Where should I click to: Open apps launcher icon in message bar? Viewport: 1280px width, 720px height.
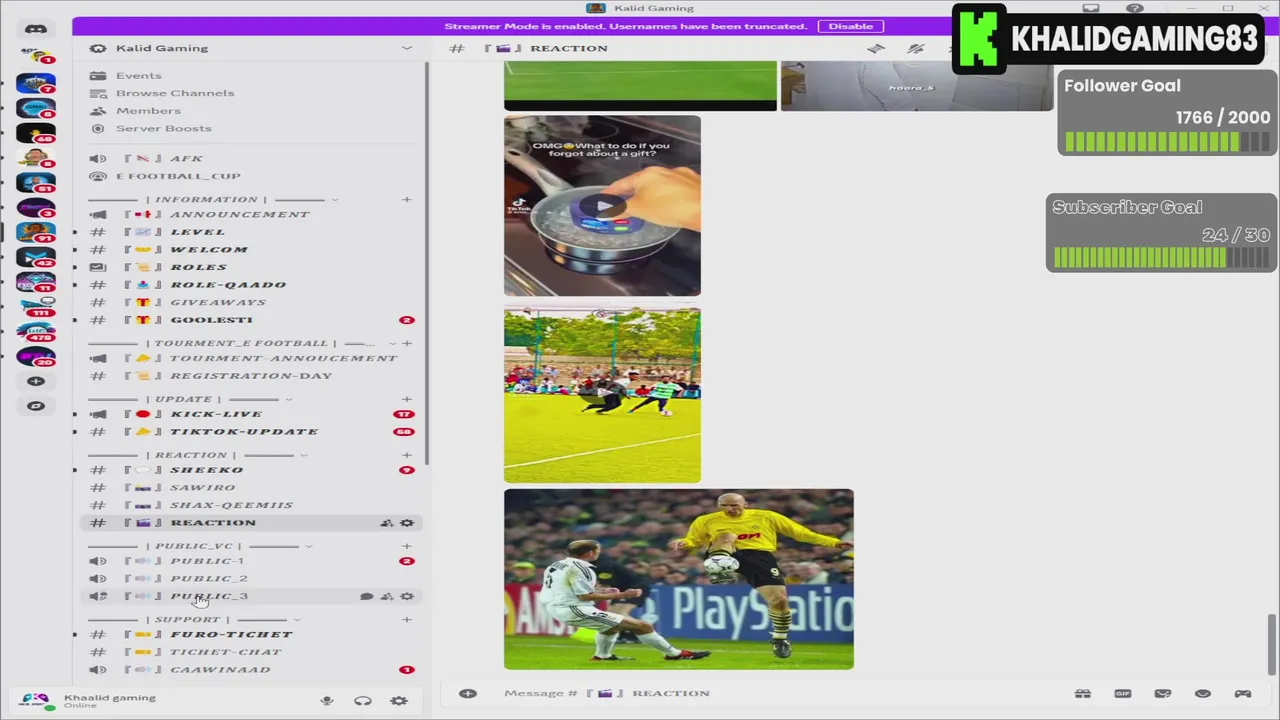pyautogui.click(x=1243, y=693)
